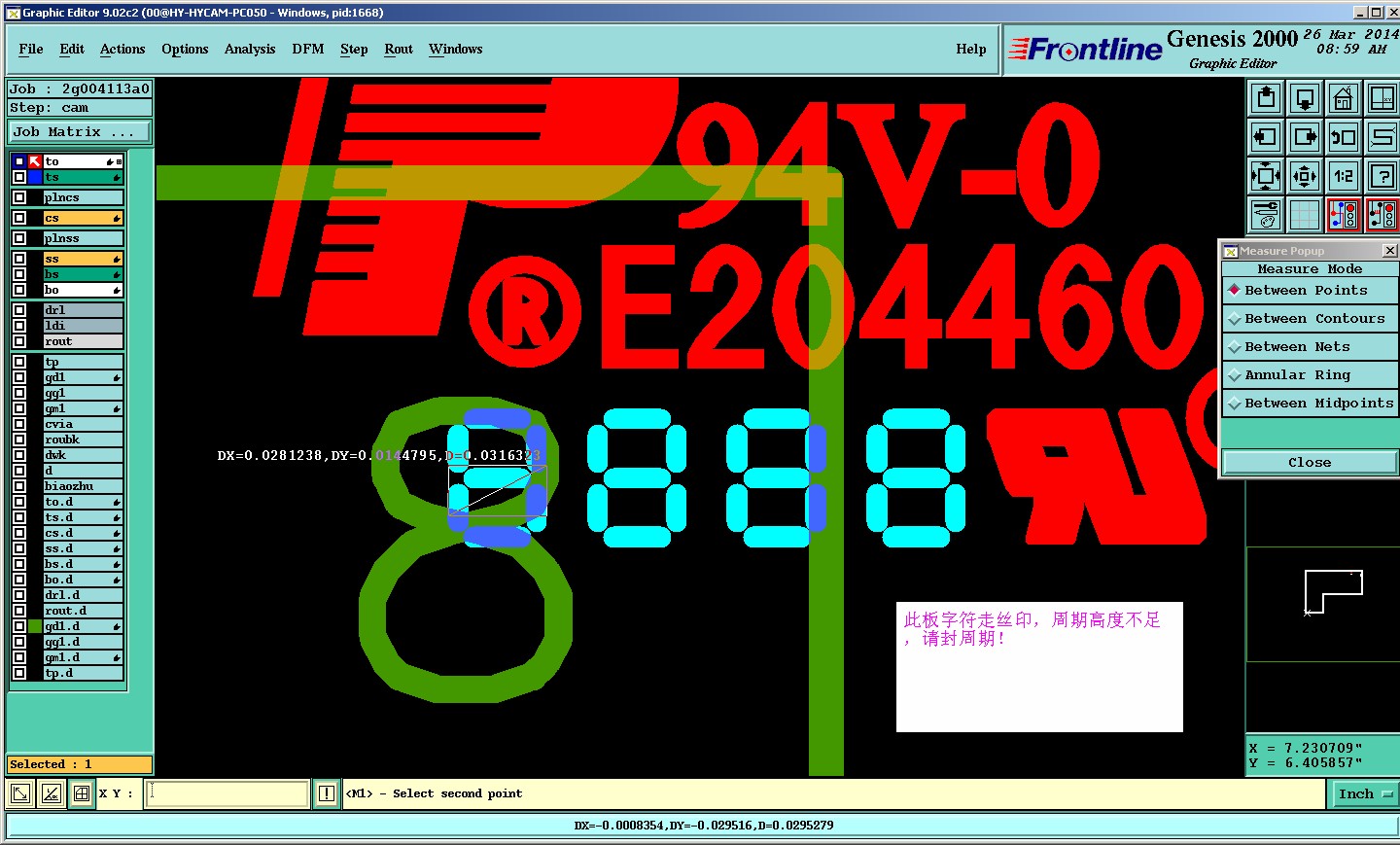Click the black net traffic-light icon
Screen dimensions: 1400x845
point(1382,215)
